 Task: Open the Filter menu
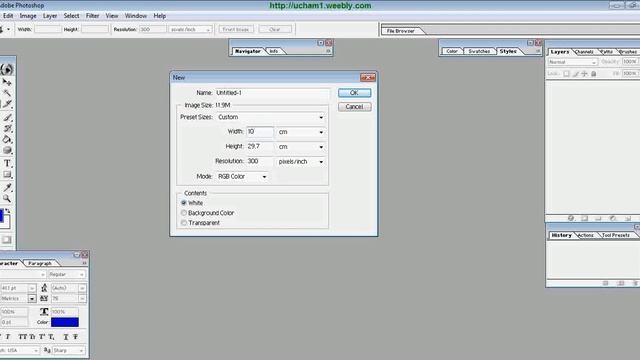92,16
